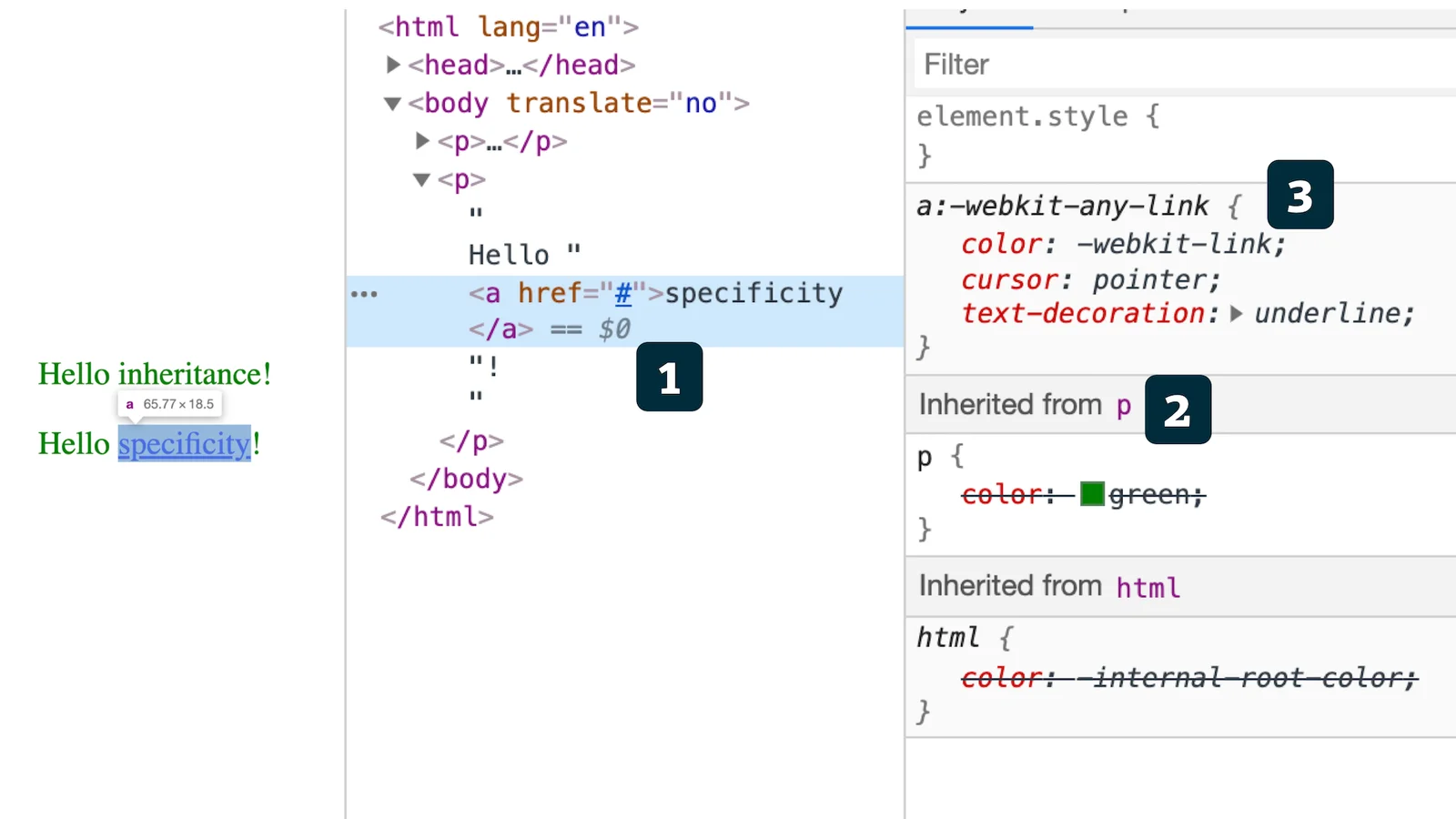Click the a:-webkit-any-link selector
Image resolution: width=1456 pixels, height=819 pixels.
coord(1062,207)
